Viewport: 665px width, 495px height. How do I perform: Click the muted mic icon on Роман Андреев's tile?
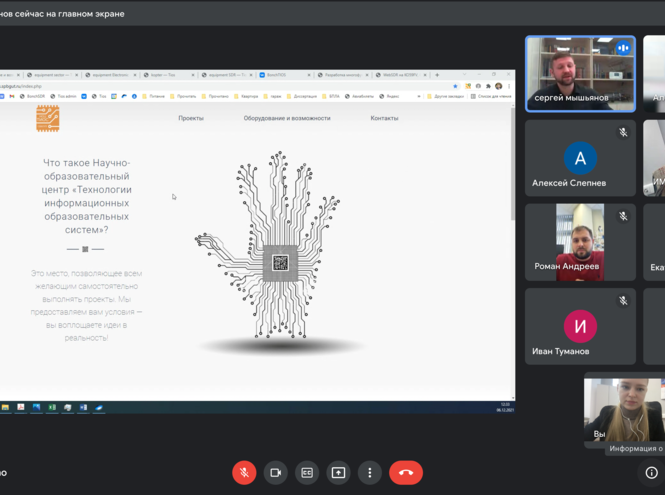[623, 216]
